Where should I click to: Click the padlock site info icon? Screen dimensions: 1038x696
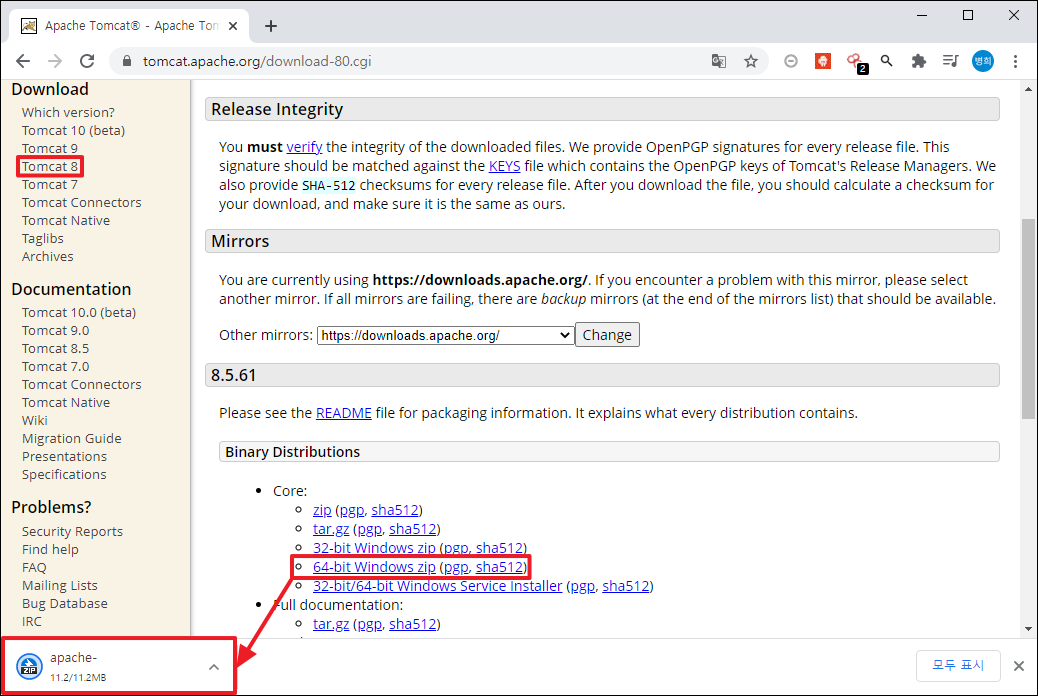tap(127, 61)
